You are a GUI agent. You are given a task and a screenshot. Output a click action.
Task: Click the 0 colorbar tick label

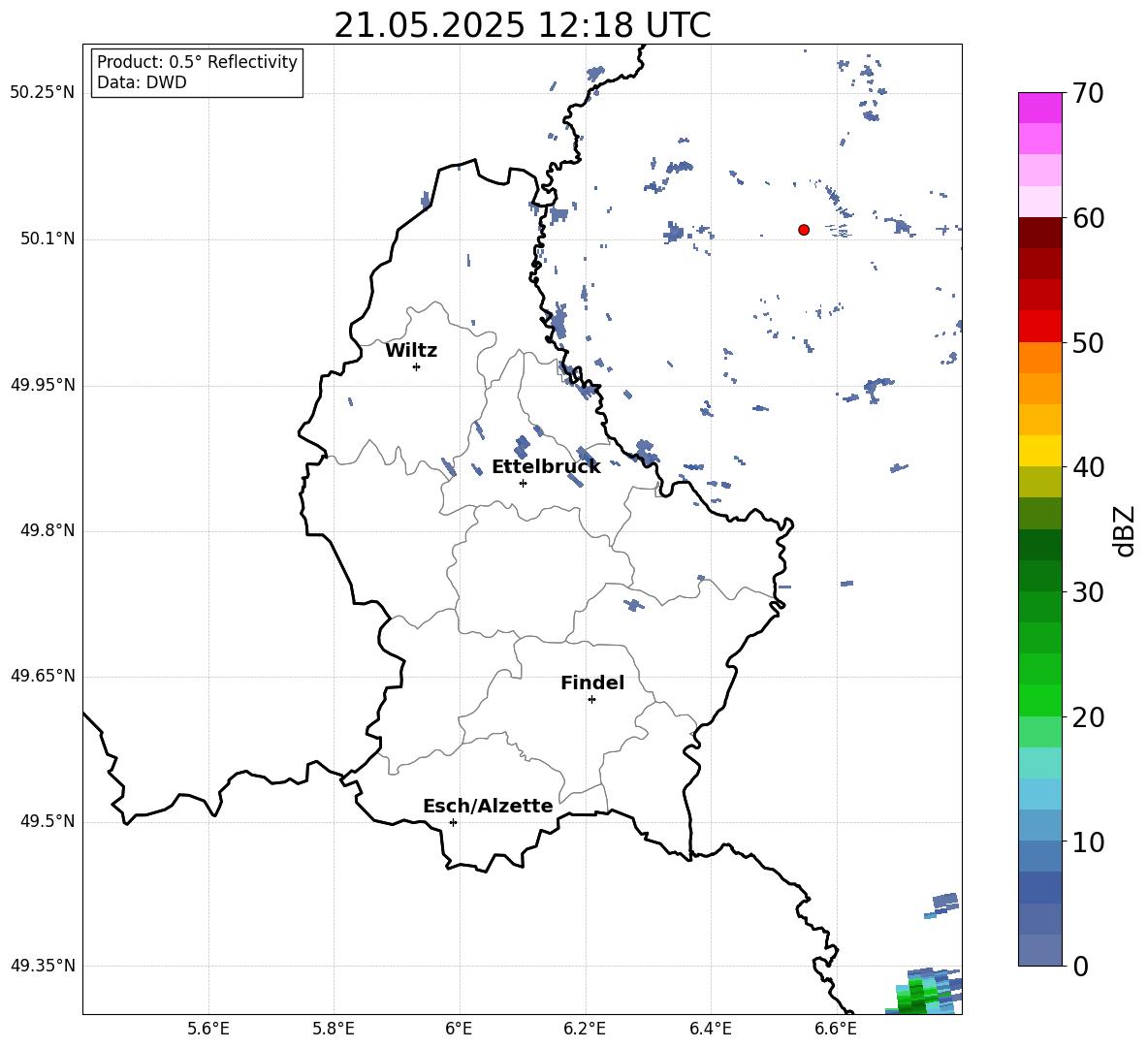click(x=1080, y=967)
